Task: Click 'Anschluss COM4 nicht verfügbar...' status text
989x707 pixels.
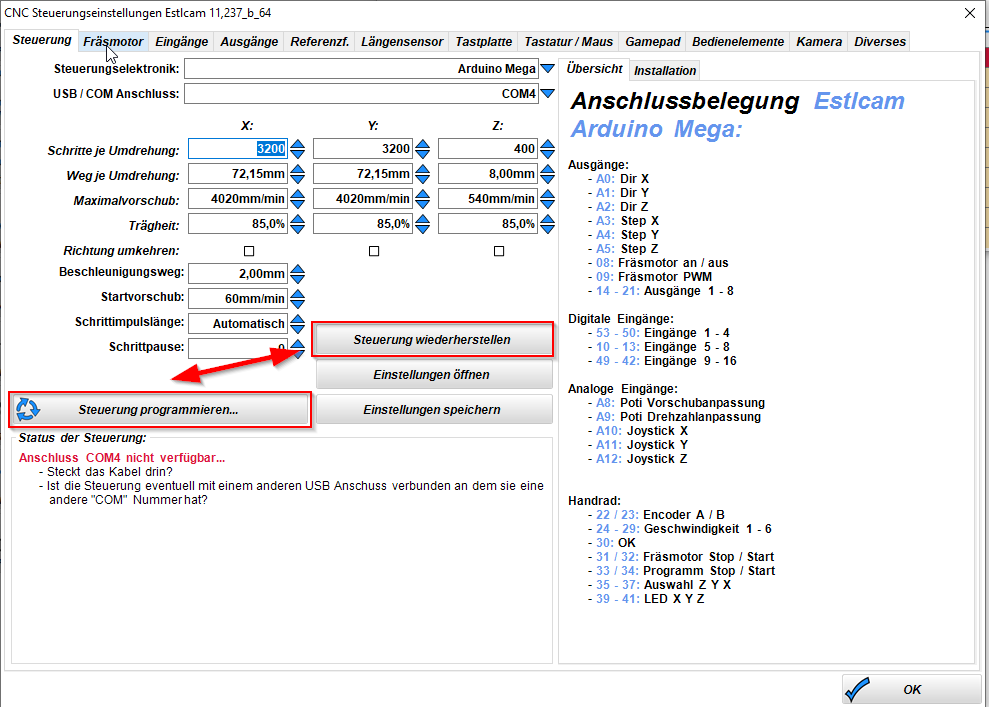Action: [x=122, y=458]
